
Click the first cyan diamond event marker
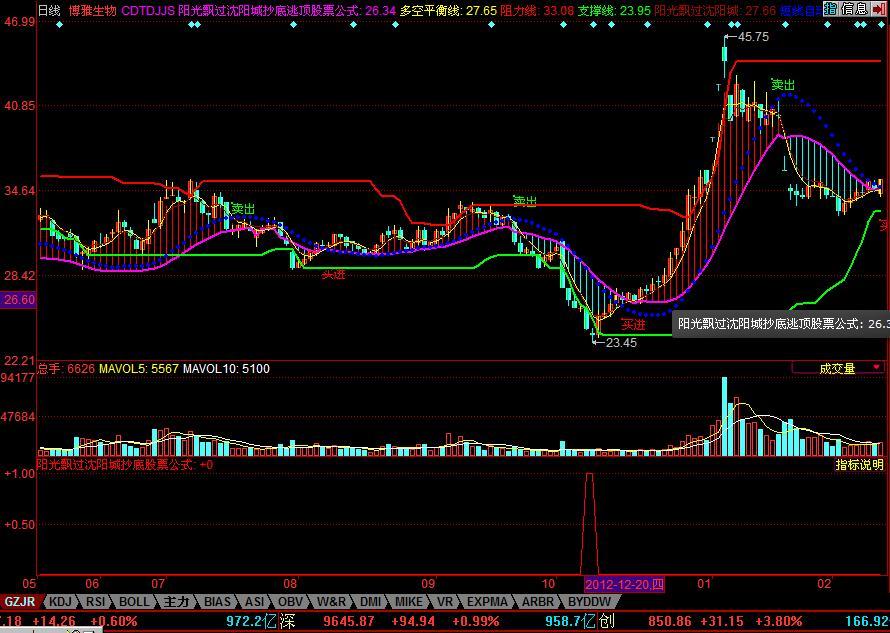pyautogui.click(x=59, y=24)
